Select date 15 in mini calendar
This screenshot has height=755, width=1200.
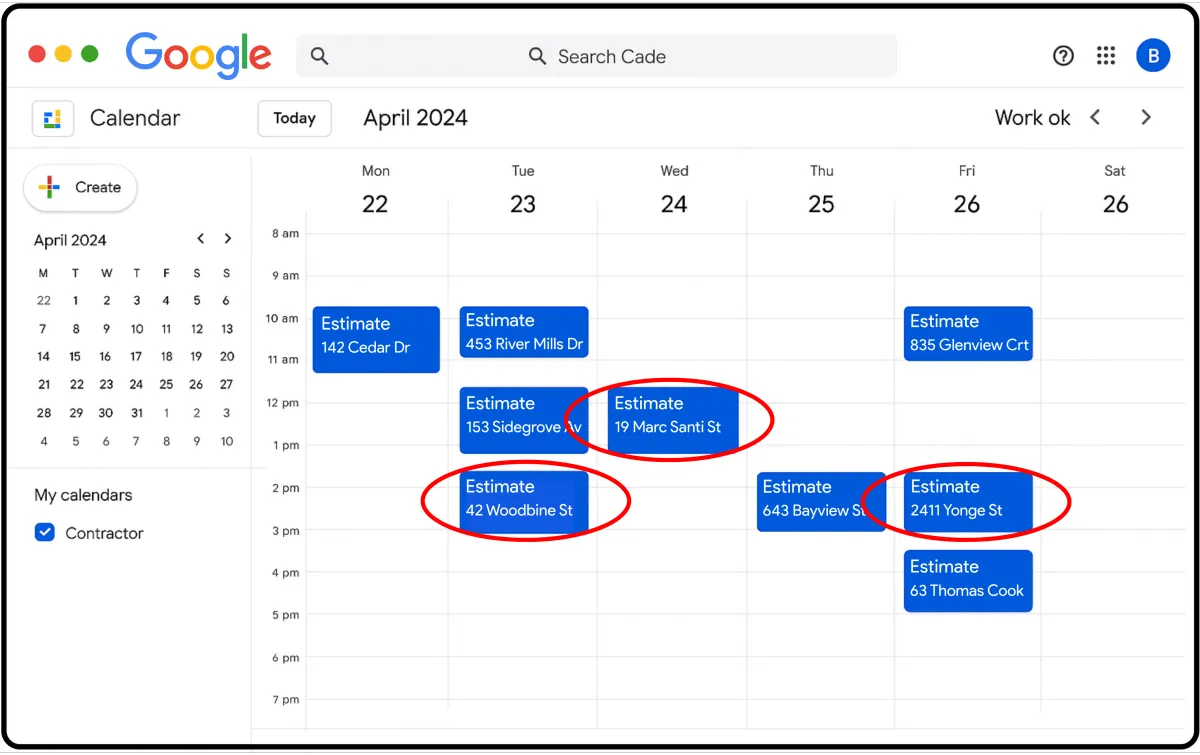75,356
